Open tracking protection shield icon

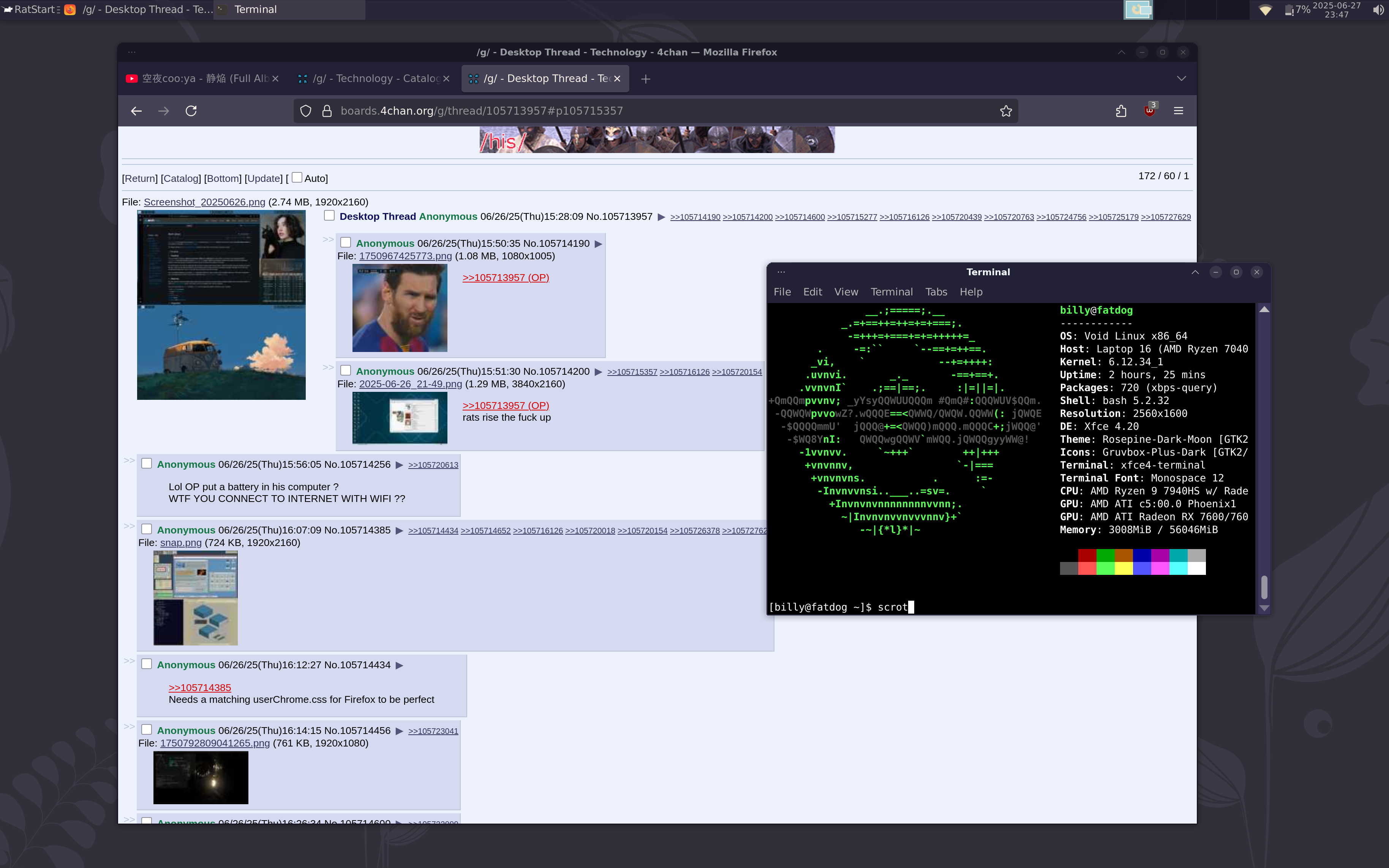coord(305,111)
